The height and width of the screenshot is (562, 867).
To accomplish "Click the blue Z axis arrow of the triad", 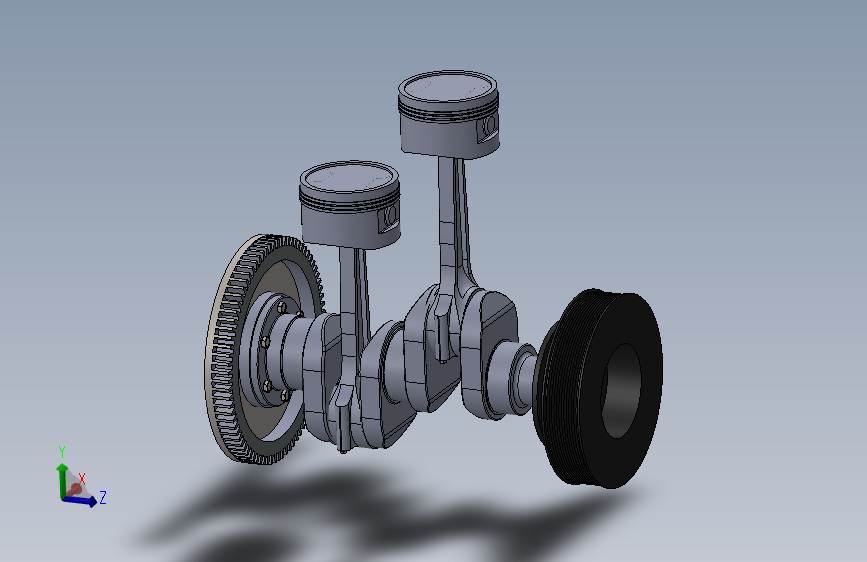I will 81,500.
